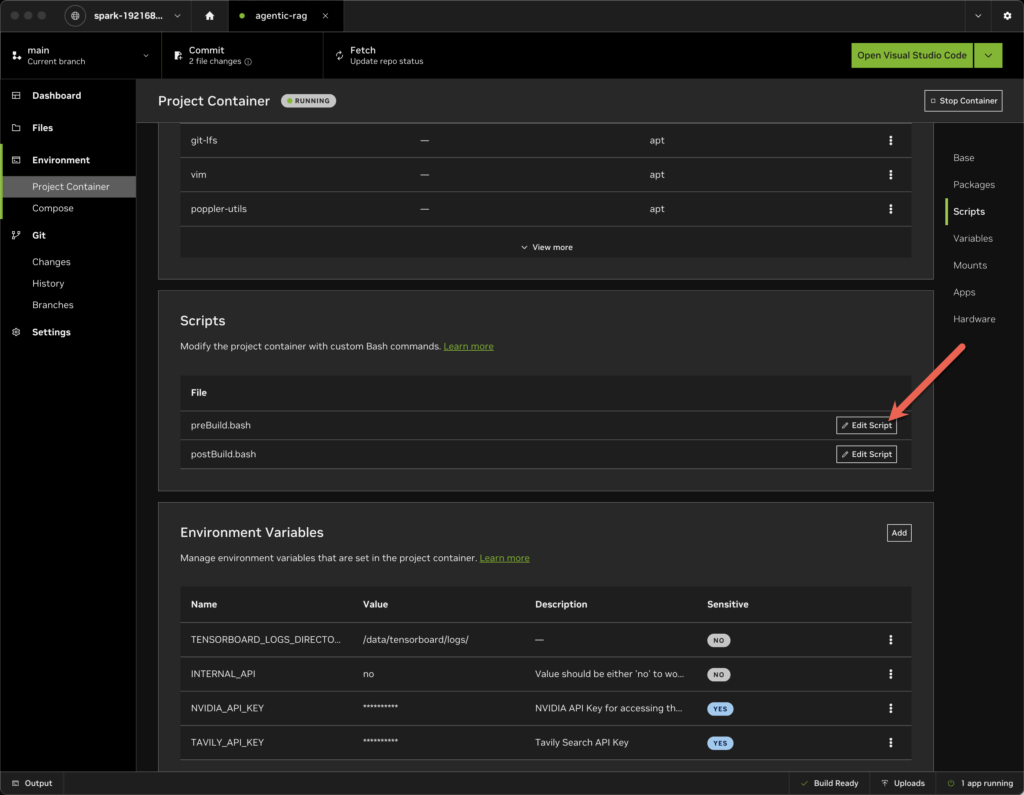Screen dimensions: 1024x795
Task: Open kebab menu for vim package
Action: point(890,175)
